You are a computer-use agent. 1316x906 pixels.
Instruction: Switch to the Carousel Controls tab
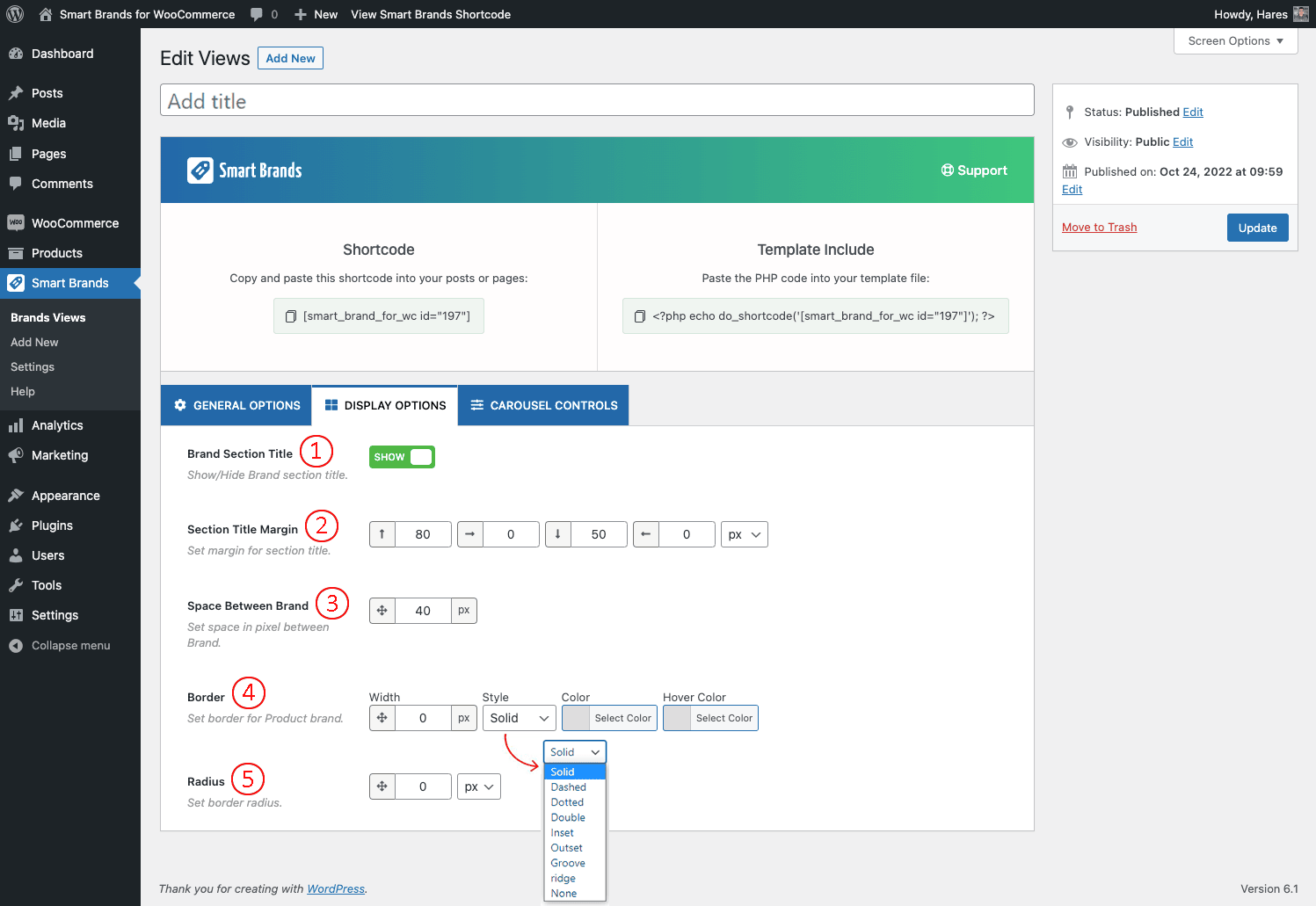tap(543, 405)
